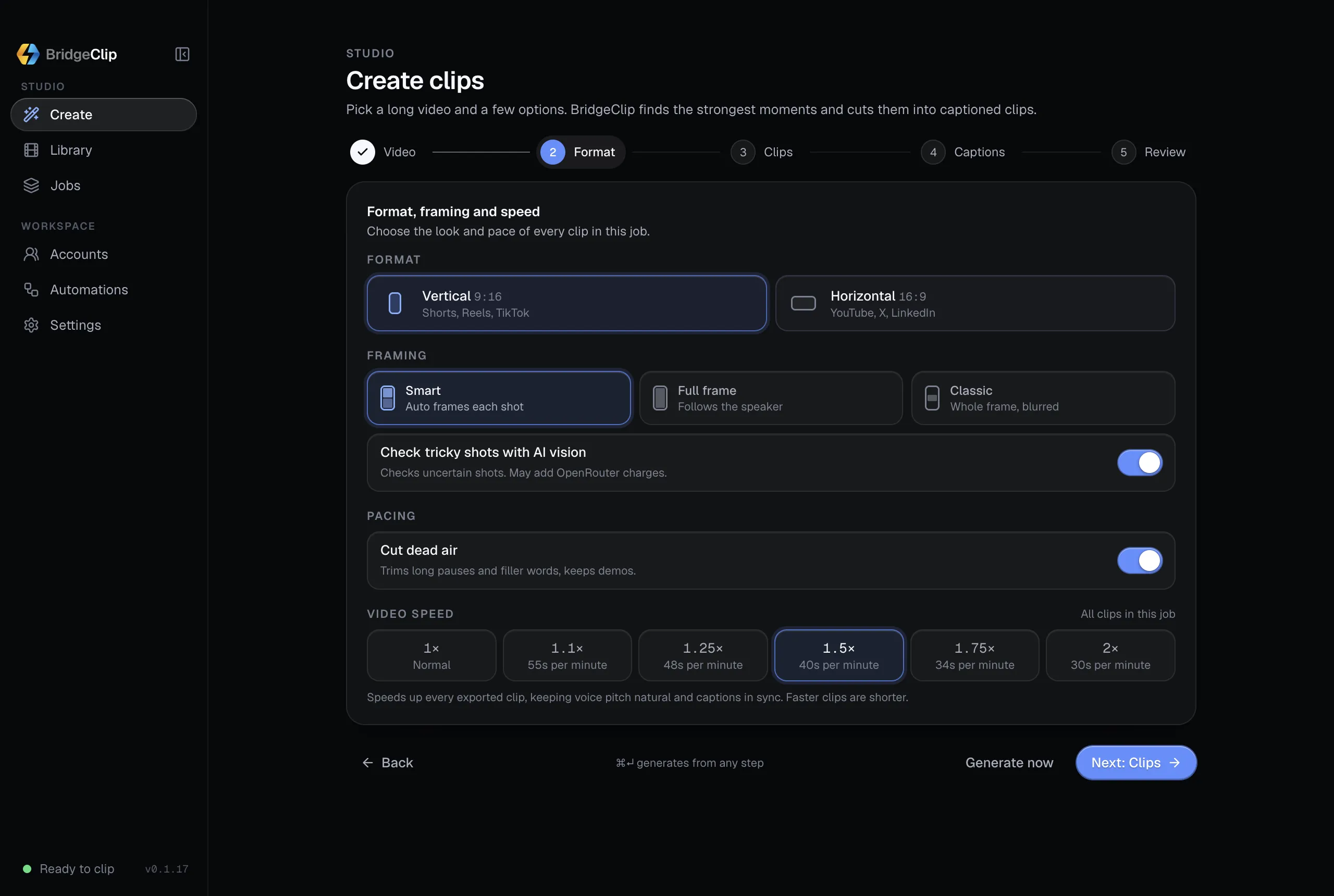Click Generate now
This screenshot has width=1334, height=896.
[x=1009, y=763]
